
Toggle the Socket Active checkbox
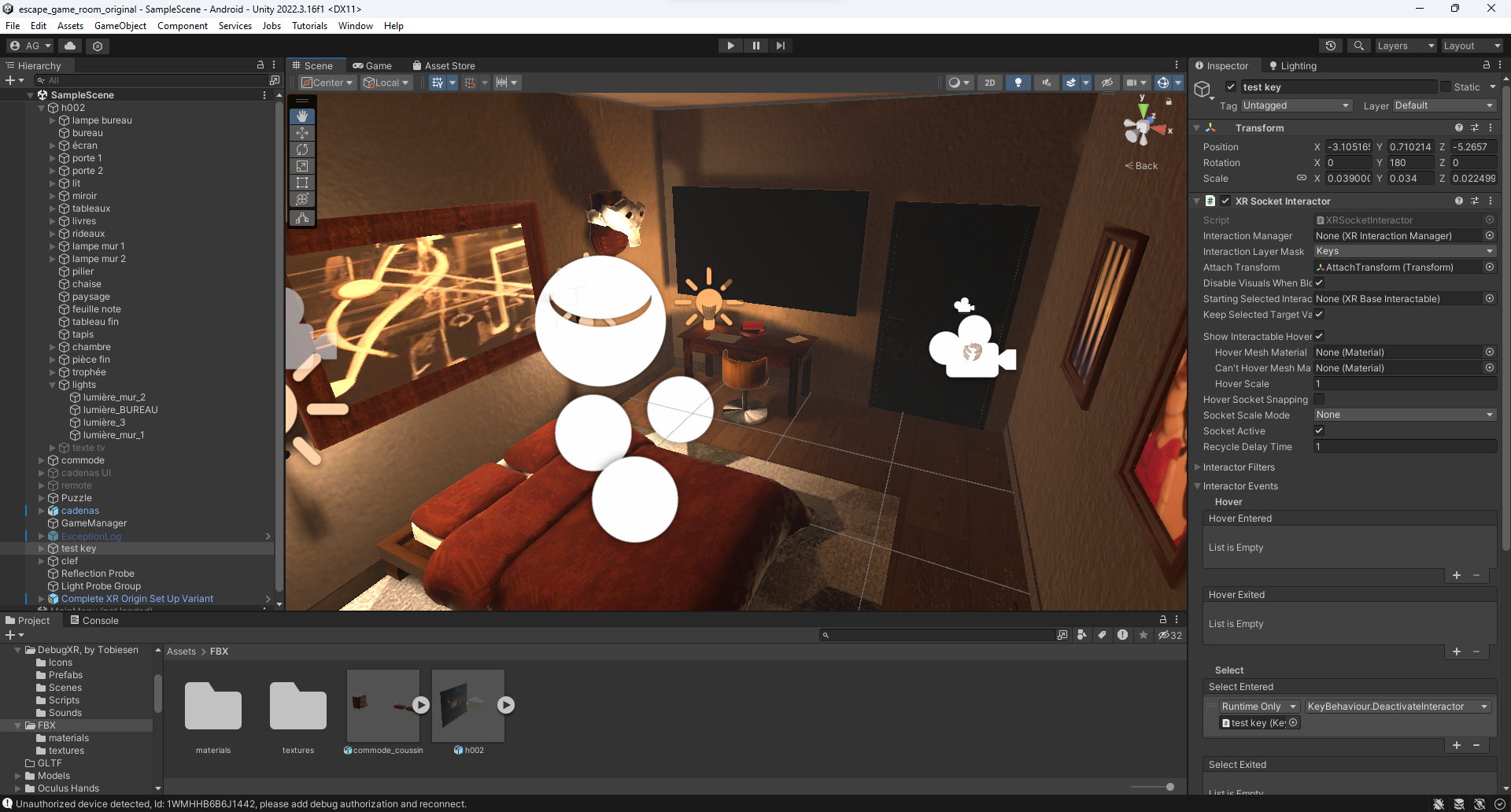pyautogui.click(x=1319, y=430)
